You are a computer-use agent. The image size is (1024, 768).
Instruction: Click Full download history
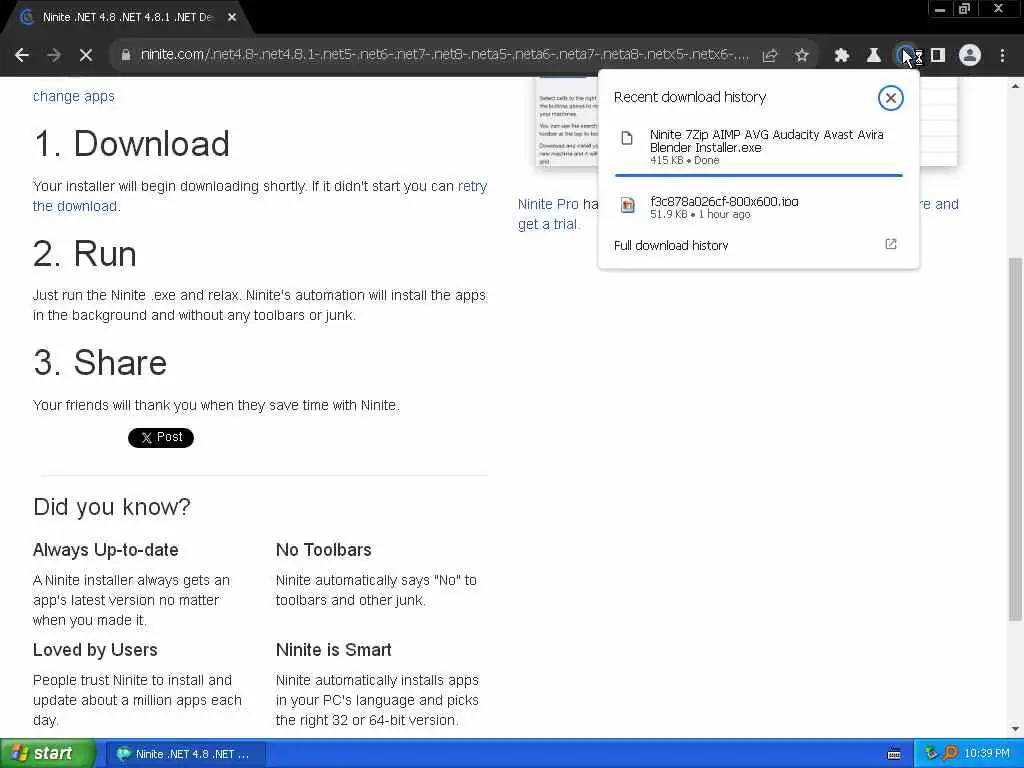671,246
